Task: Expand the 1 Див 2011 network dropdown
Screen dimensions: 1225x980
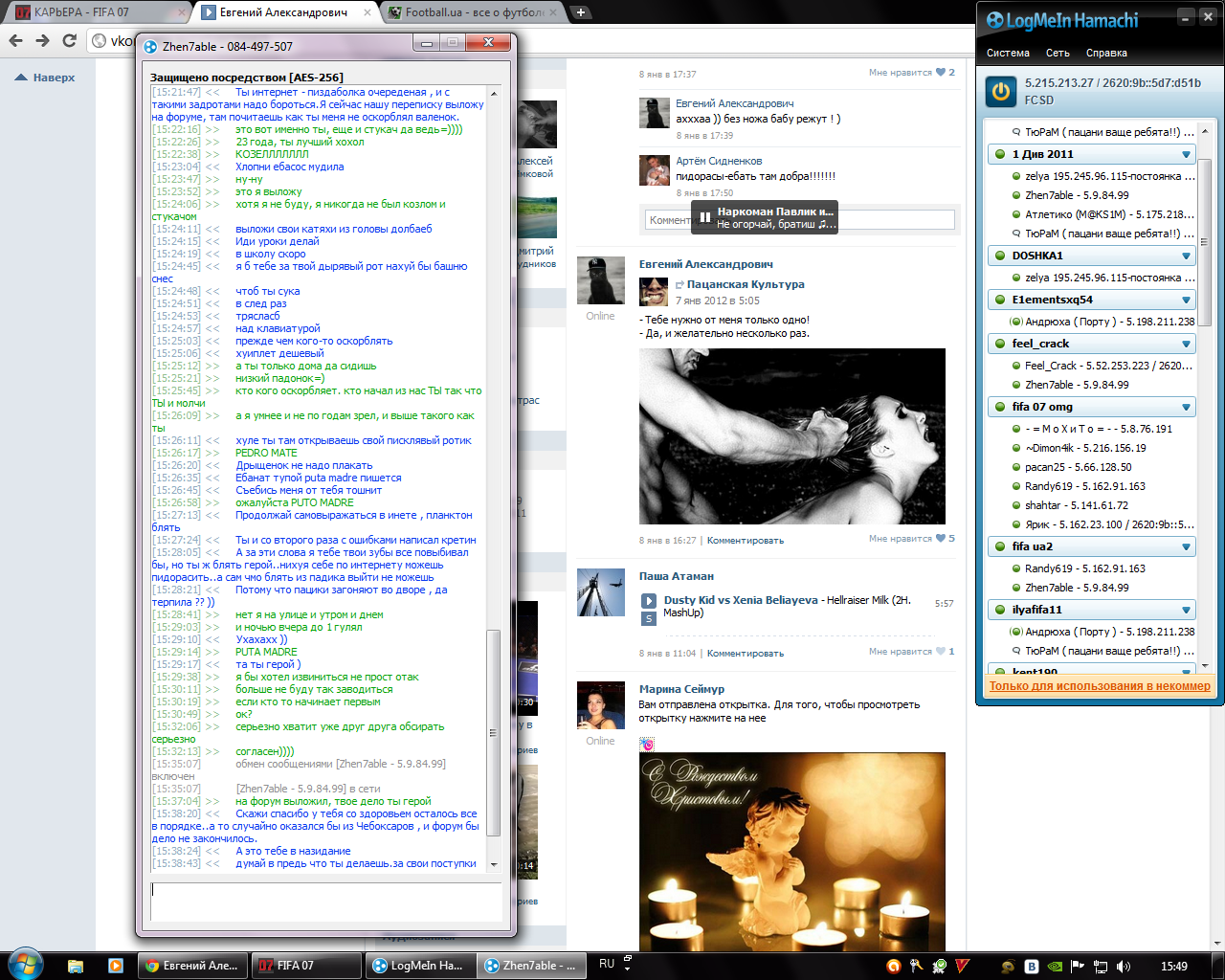Action: [x=1186, y=154]
